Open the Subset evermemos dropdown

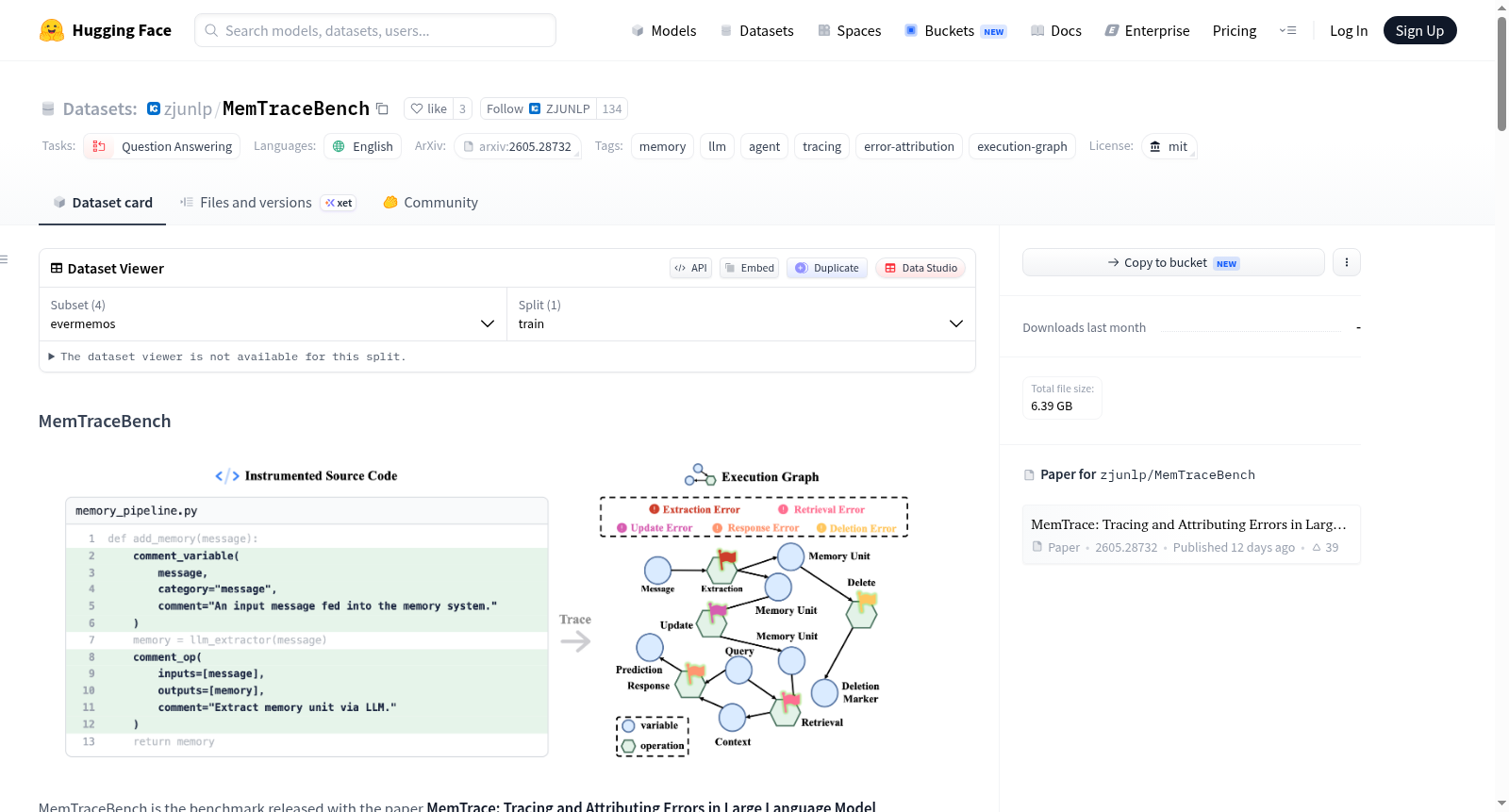coord(273,314)
